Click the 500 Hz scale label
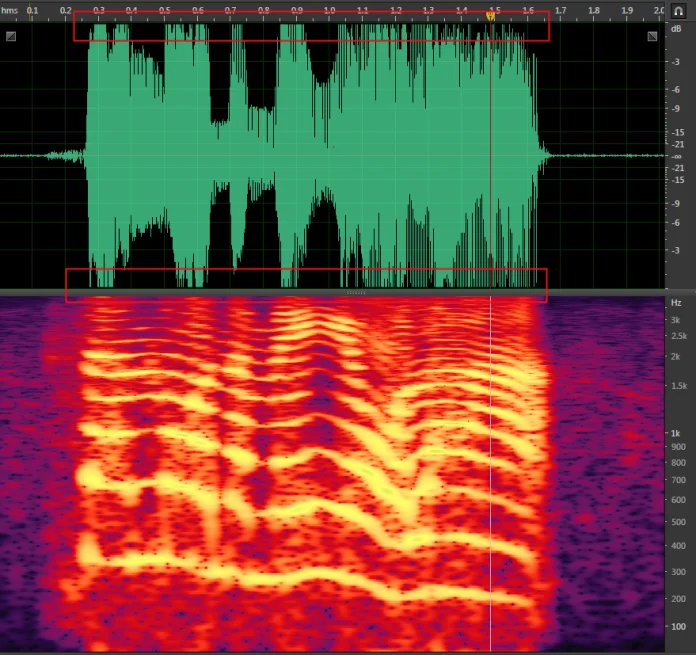696x655 pixels. [x=678, y=522]
